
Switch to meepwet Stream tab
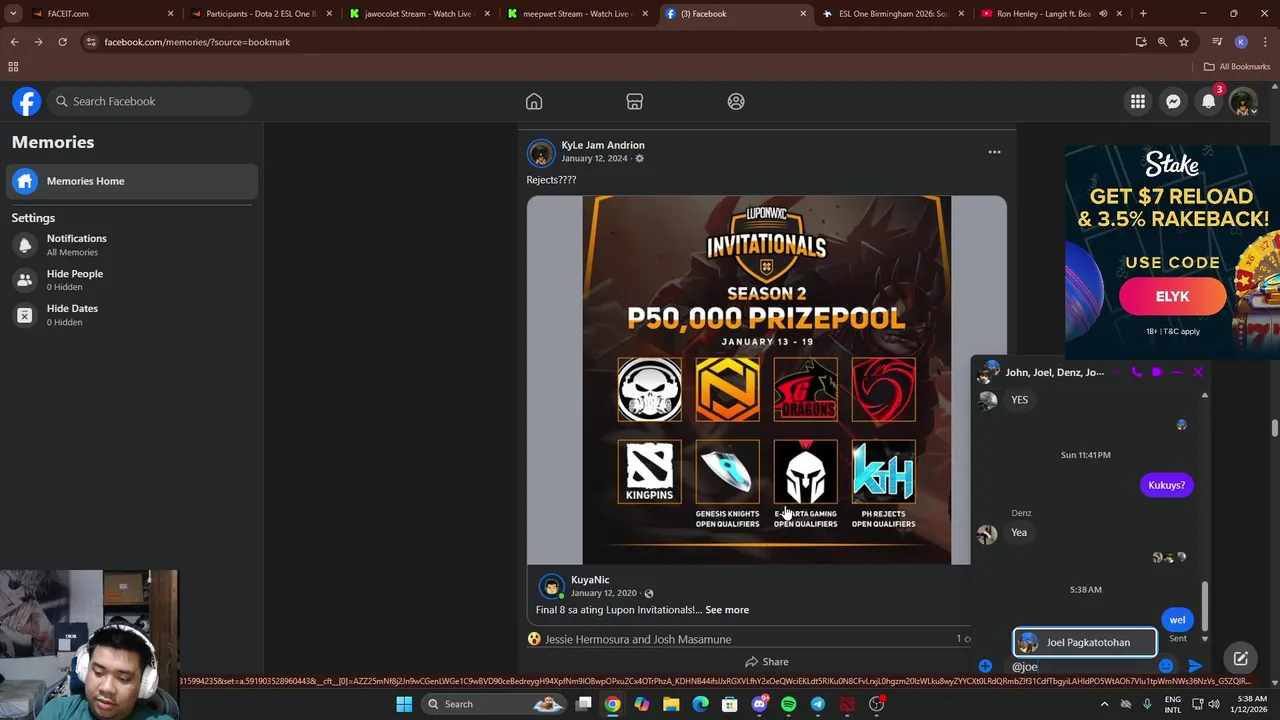[x=578, y=14]
